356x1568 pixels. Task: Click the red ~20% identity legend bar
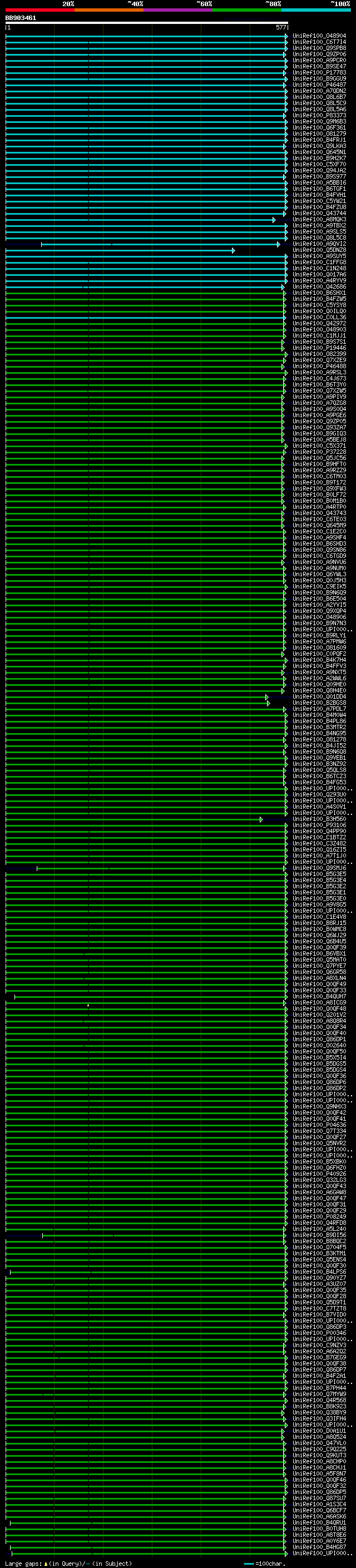point(39,10)
